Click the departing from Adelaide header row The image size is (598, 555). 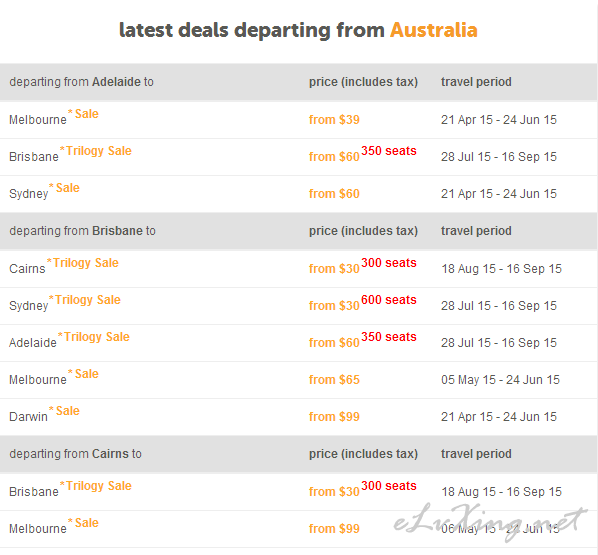[x=298, y=82]
